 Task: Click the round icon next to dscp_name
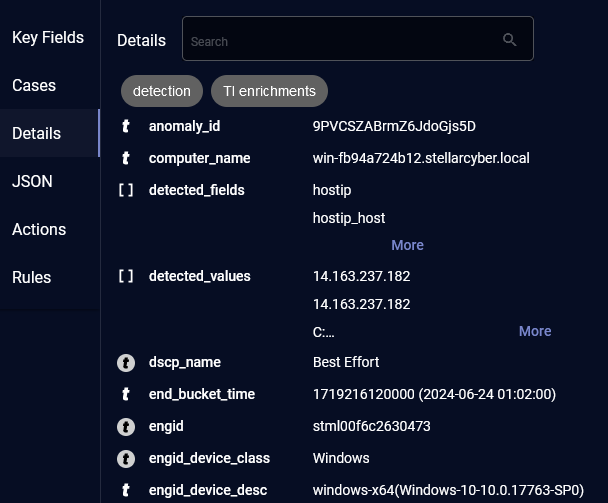coord(126,363)
